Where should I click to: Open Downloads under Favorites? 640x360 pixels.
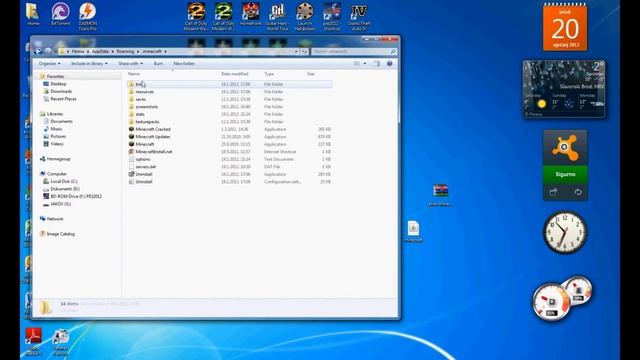click(x=61, y=91)
